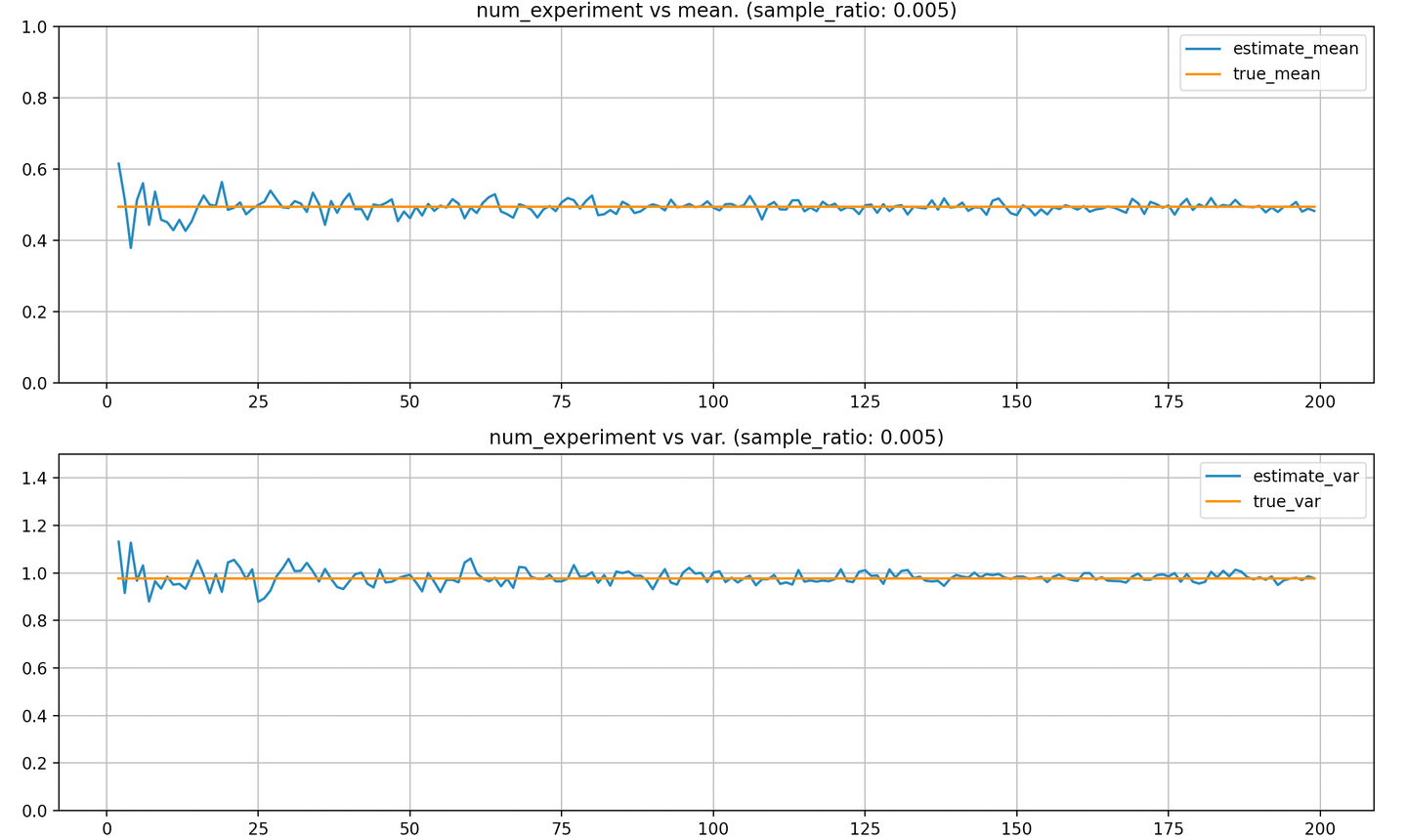Click the 0.4 y-axis label of the var chart

click(34, 717)
